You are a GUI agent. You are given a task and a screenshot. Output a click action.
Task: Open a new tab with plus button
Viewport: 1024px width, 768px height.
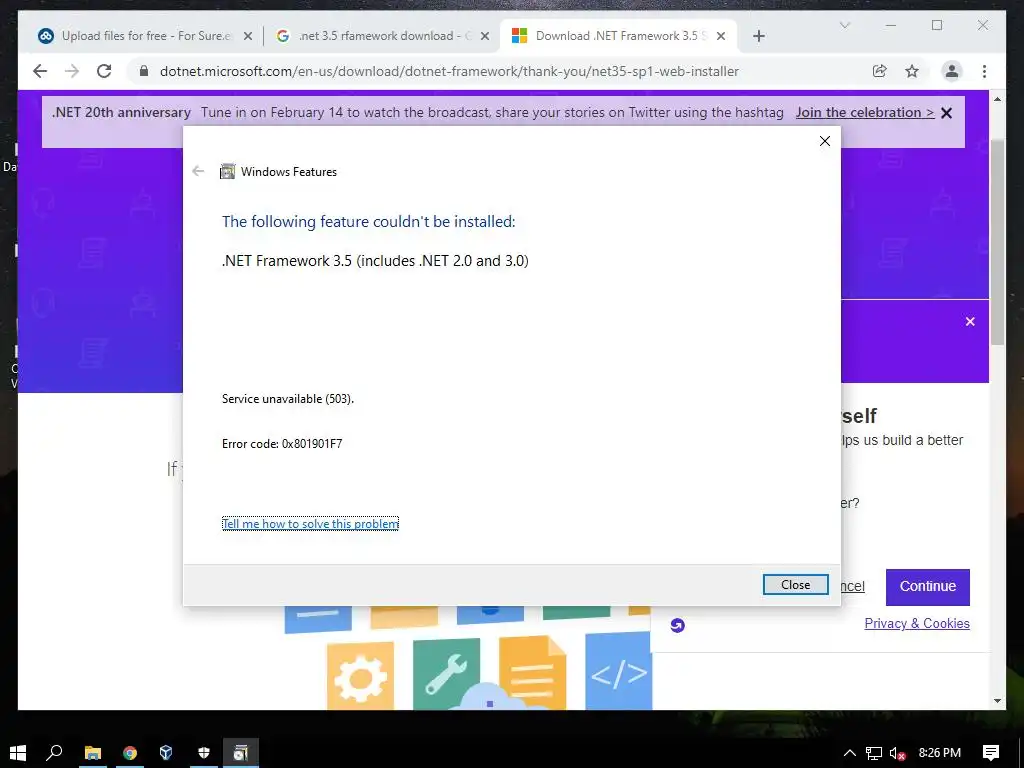click(x=758, y=36)
